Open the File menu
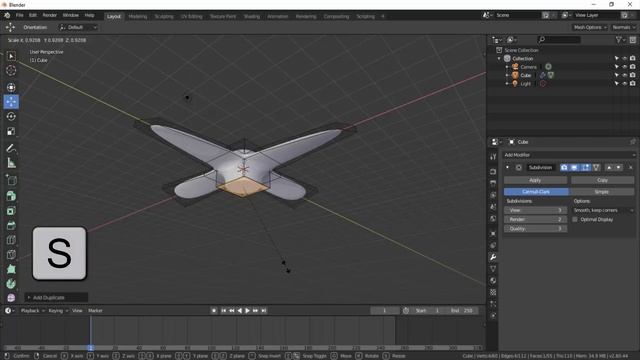 point(20,15)
